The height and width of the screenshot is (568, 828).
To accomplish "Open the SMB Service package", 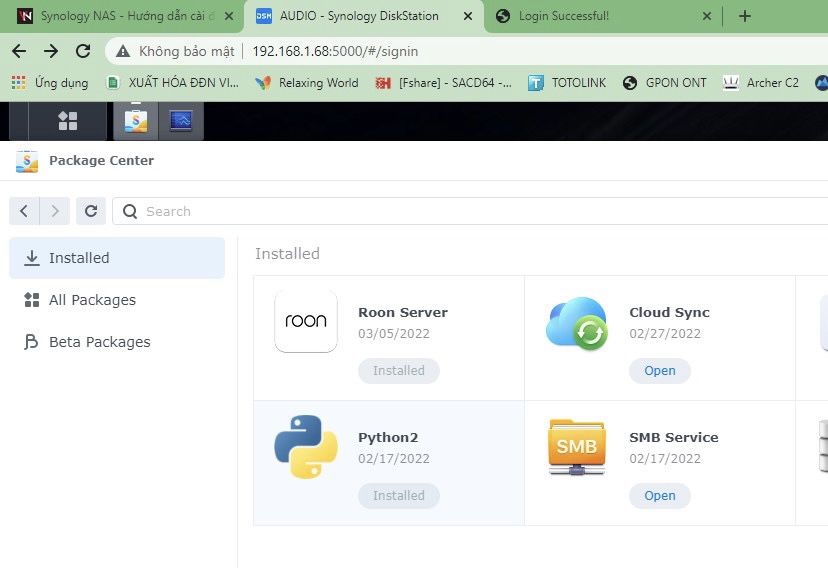I will 660,496.
